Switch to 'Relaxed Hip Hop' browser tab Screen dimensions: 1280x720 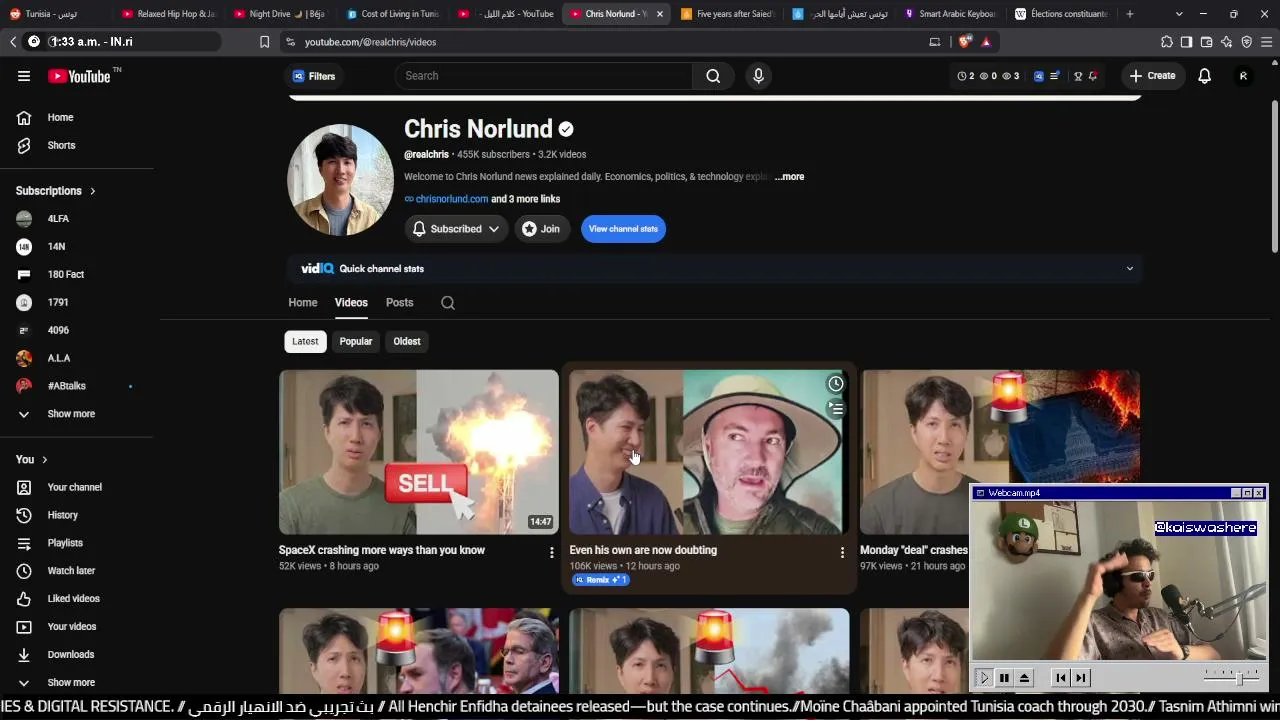tap(167, 14)
